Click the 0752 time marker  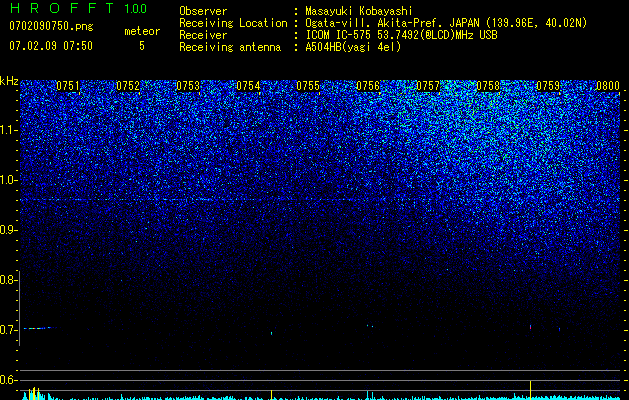pos(128,85)
